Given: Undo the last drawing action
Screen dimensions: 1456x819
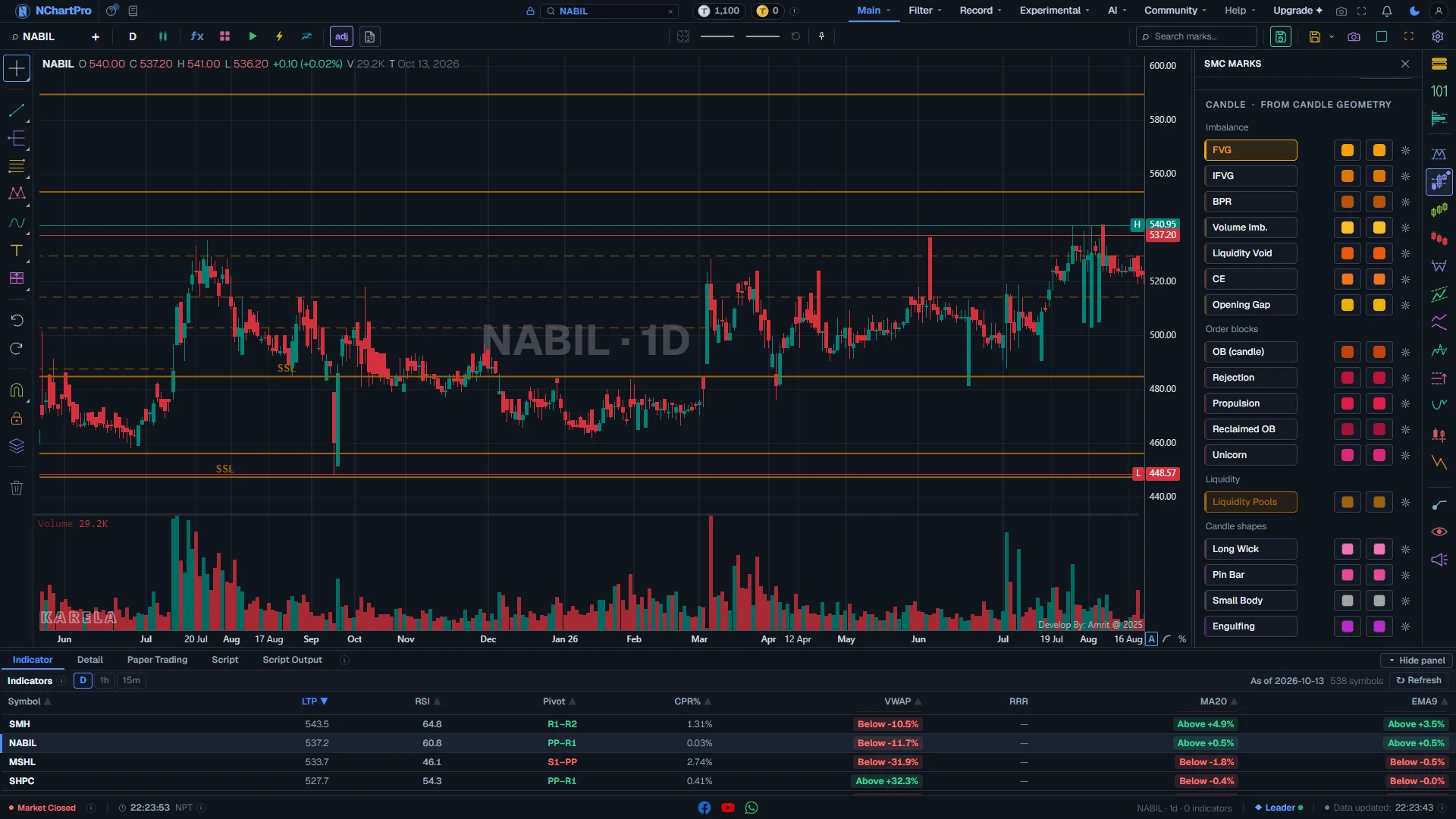Looking at the screenshot, I should [x=17, y=320].
